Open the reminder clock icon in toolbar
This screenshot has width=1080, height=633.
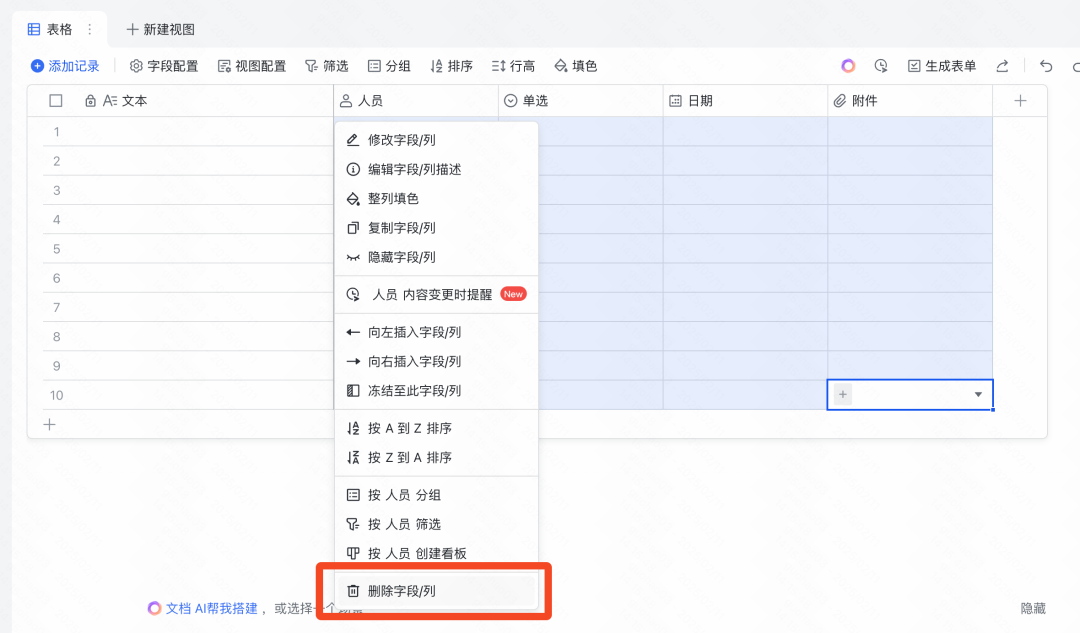(x=881, y=66)
